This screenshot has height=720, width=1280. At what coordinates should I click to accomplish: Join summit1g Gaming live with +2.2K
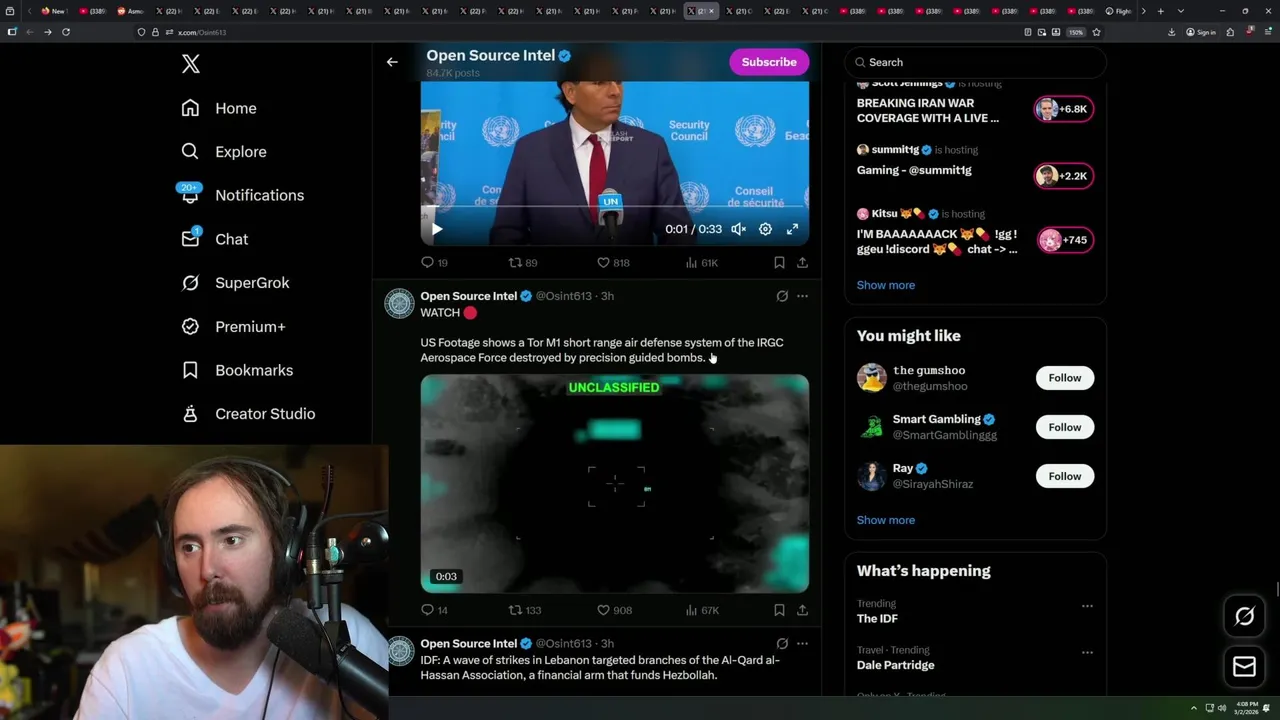click(1064, 176)
